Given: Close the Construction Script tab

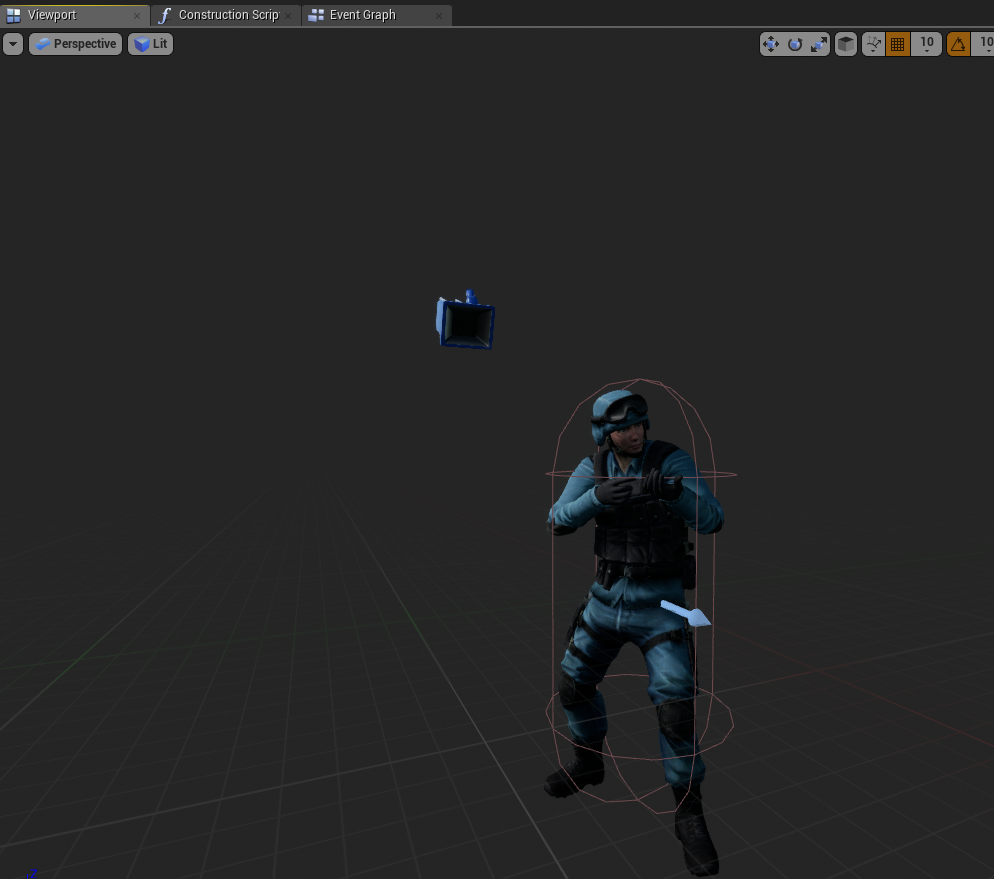Looking at the screenshot, I should (x=288, y=16).
